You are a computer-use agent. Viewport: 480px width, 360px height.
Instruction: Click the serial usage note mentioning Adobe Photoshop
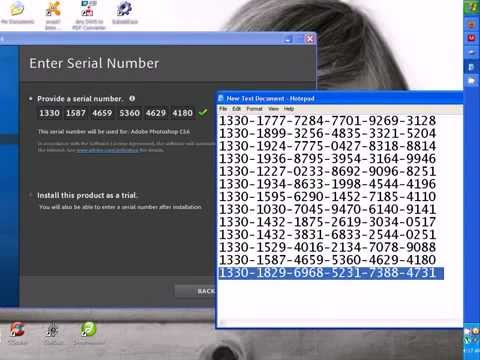pos(114,132)
